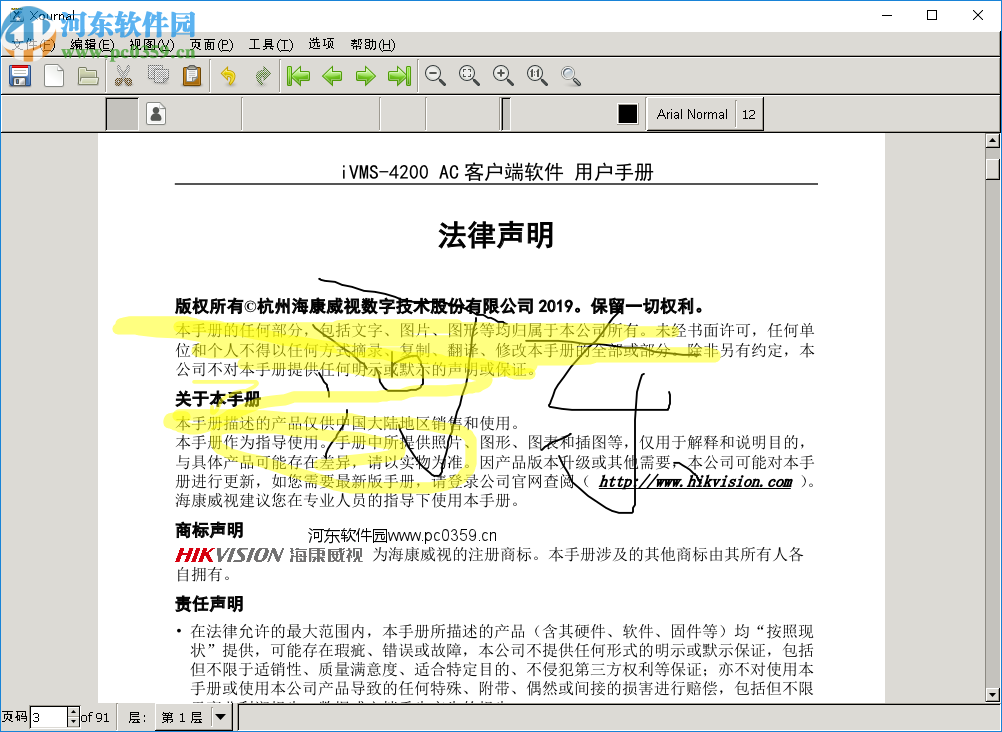Save the current Xournal document

pyautogui.click(x=19, y=75)
